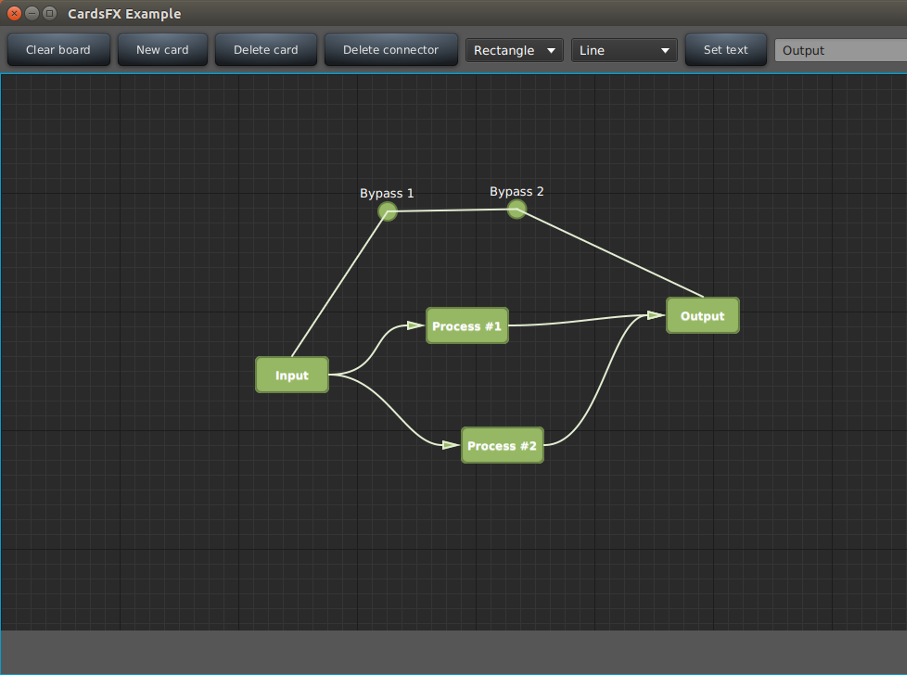The height and width of the screenshot is (675, 907).
Task: Select the Process #1 card
Action: pyautogui.click(x=467, y=326)
